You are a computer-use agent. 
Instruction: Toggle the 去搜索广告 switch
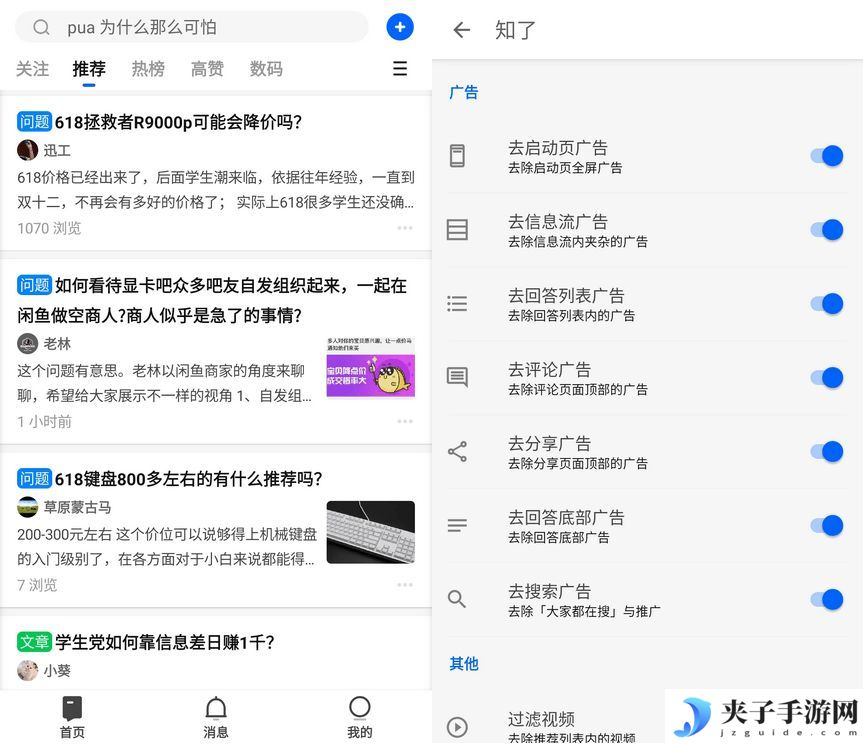tap(827, 599)
